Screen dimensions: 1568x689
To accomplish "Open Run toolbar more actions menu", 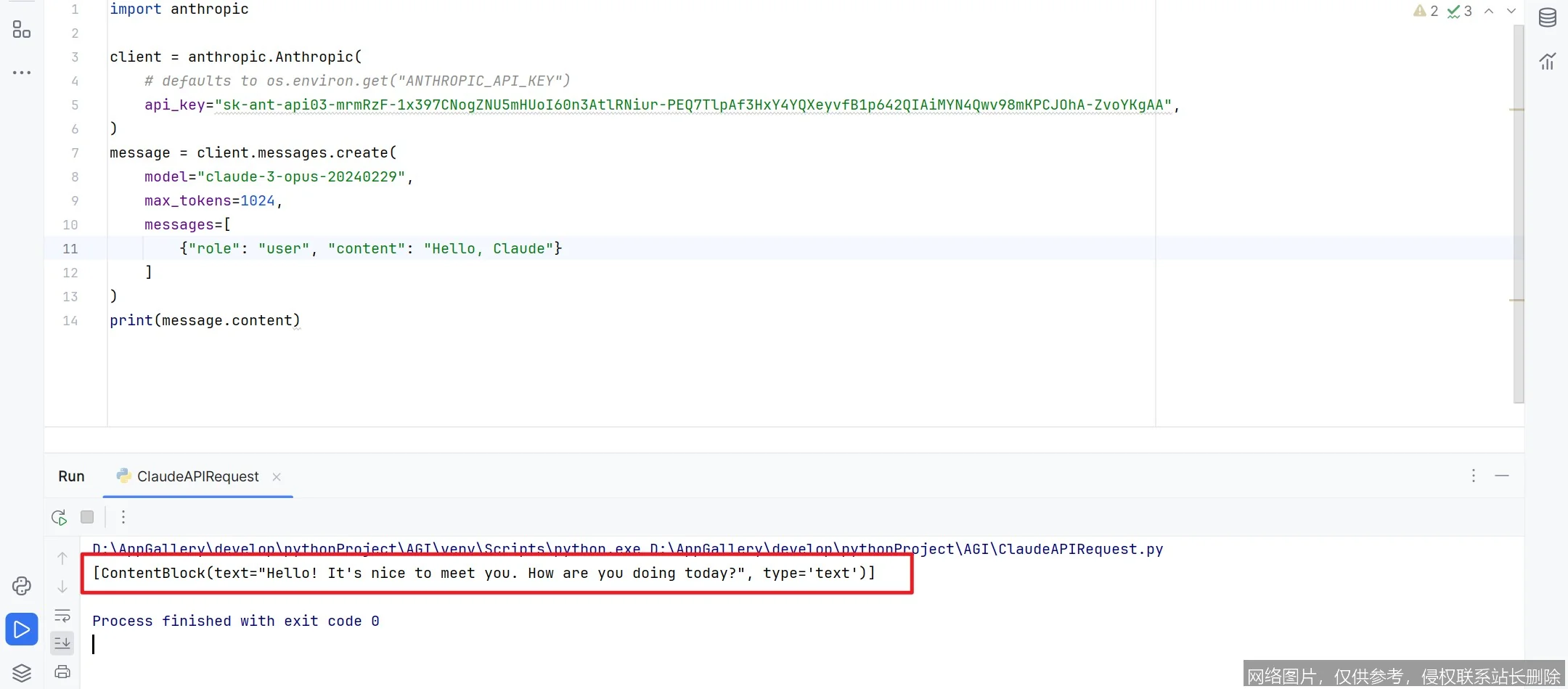I will [x=123, y=517].
